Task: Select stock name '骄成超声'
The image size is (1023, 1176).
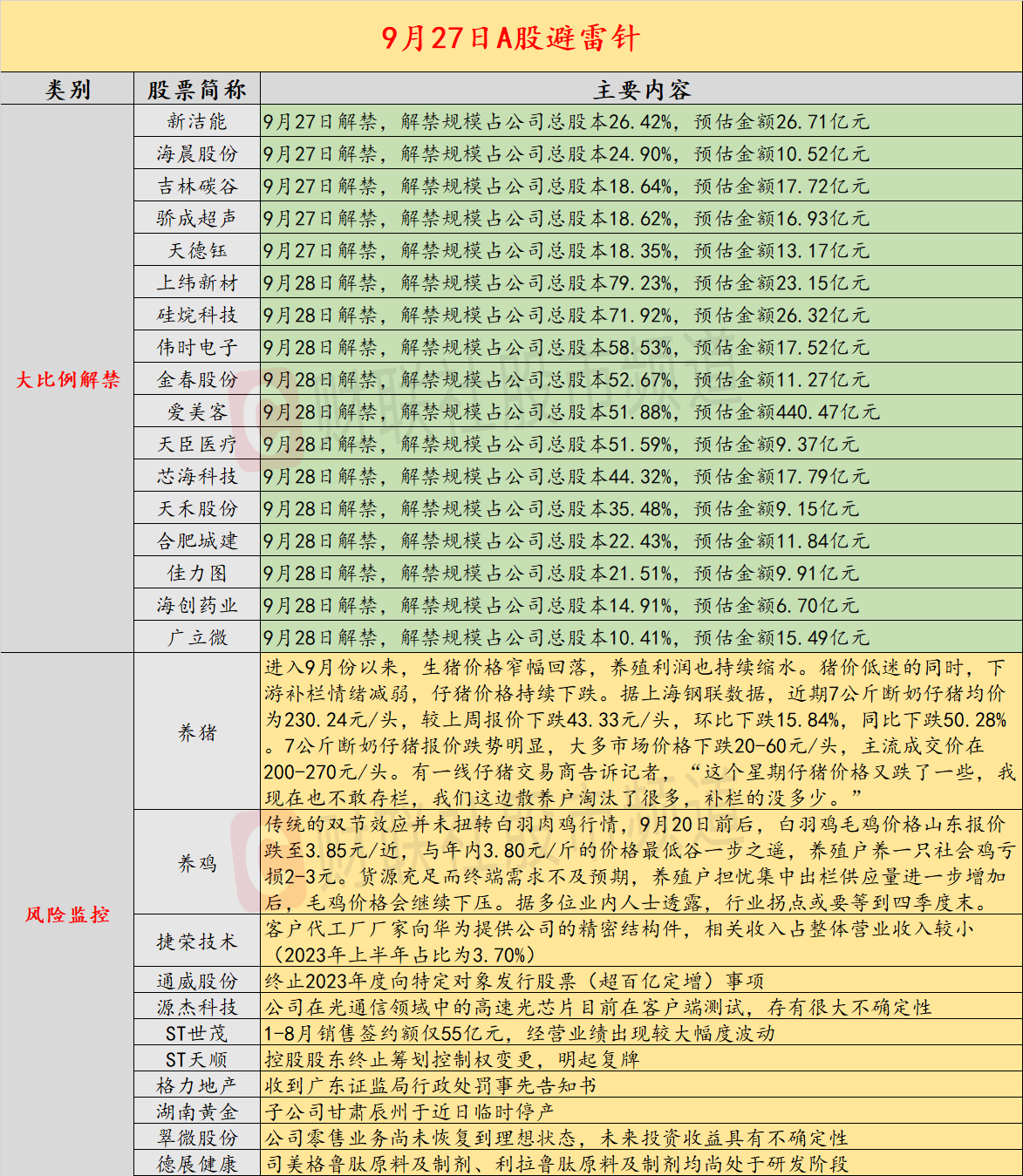Action: [197, 219]
